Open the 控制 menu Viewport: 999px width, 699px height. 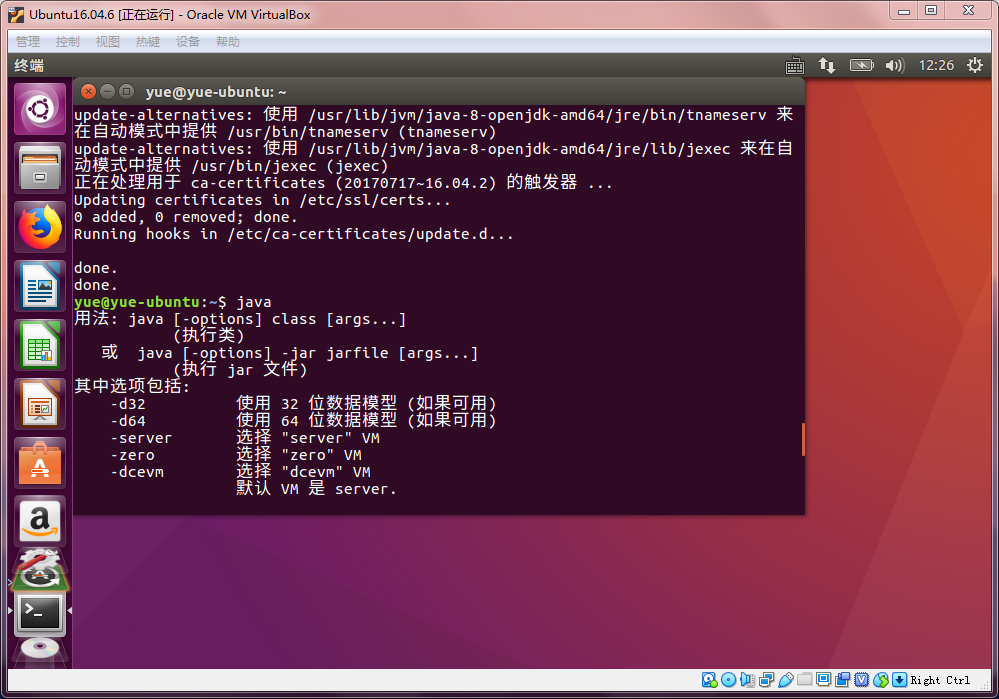tap(68, 41)
